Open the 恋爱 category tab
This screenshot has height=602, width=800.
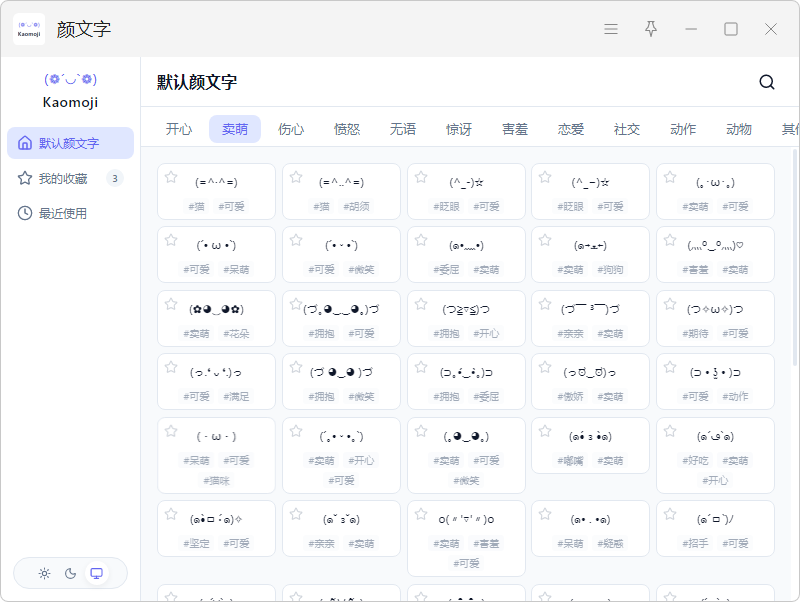tap(570, 129)
